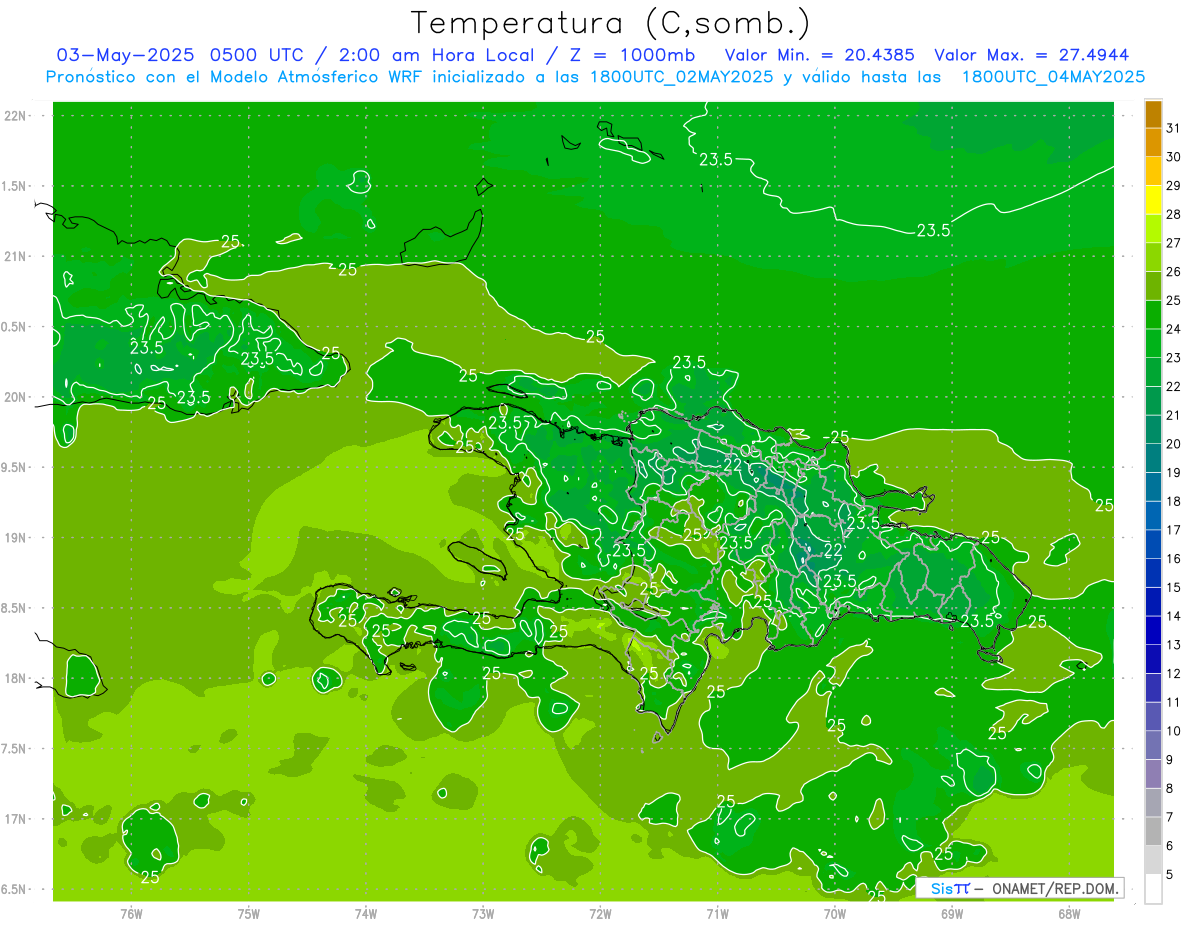Click the 70W longitude axis label
Image resolution: width=1200 pixels, height=927 pixels.
[x=835, y=914]
